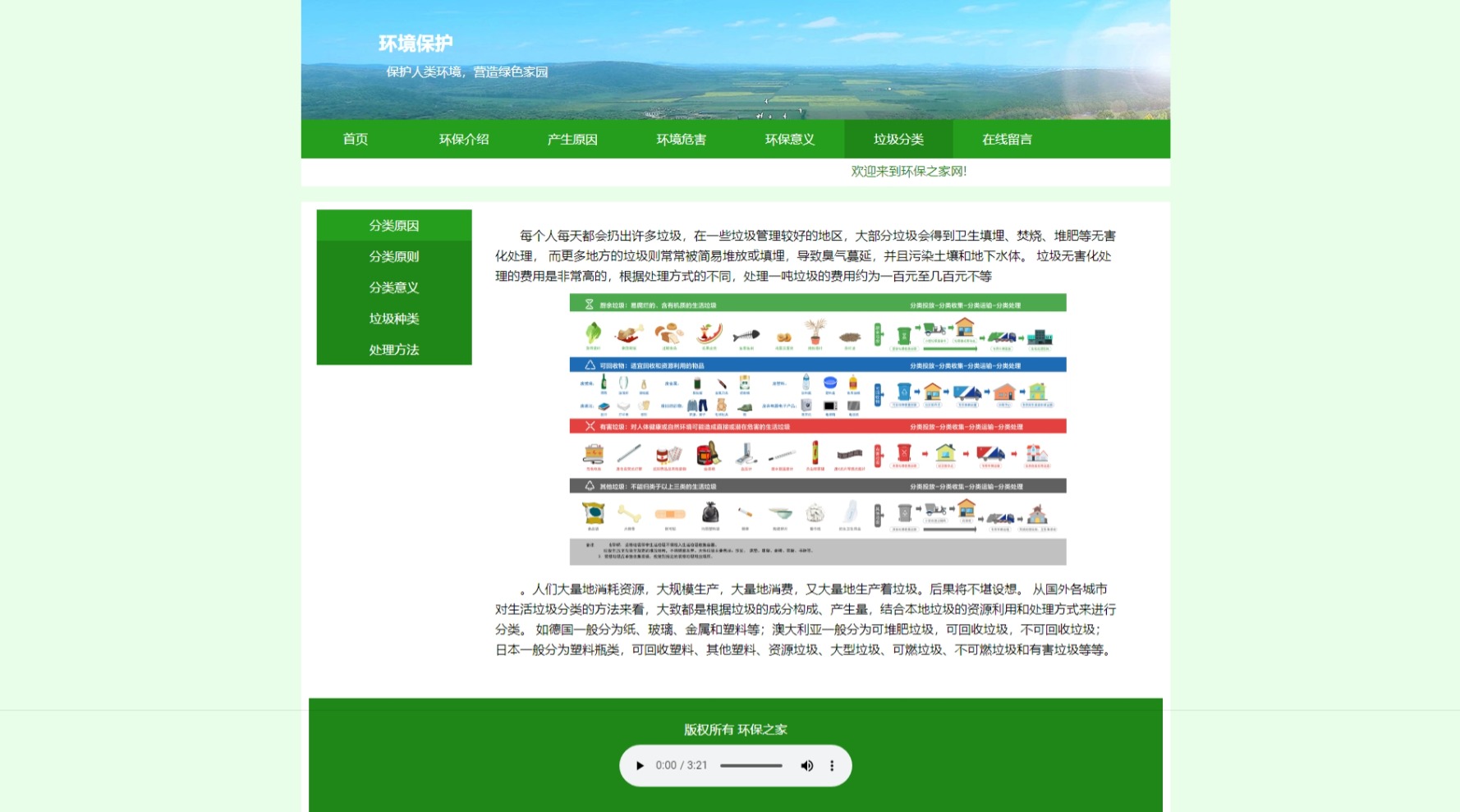Viewport: 1460px width, 812px height.
Task: Click the 环境保护 site title
Action: pyautogui.click(x=416, y=44)
